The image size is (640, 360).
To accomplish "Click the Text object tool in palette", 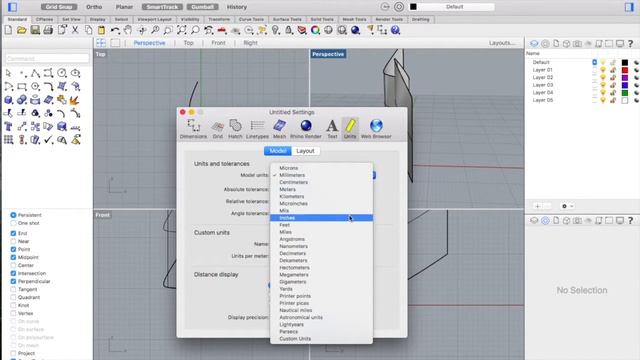I will click(9, 127).
